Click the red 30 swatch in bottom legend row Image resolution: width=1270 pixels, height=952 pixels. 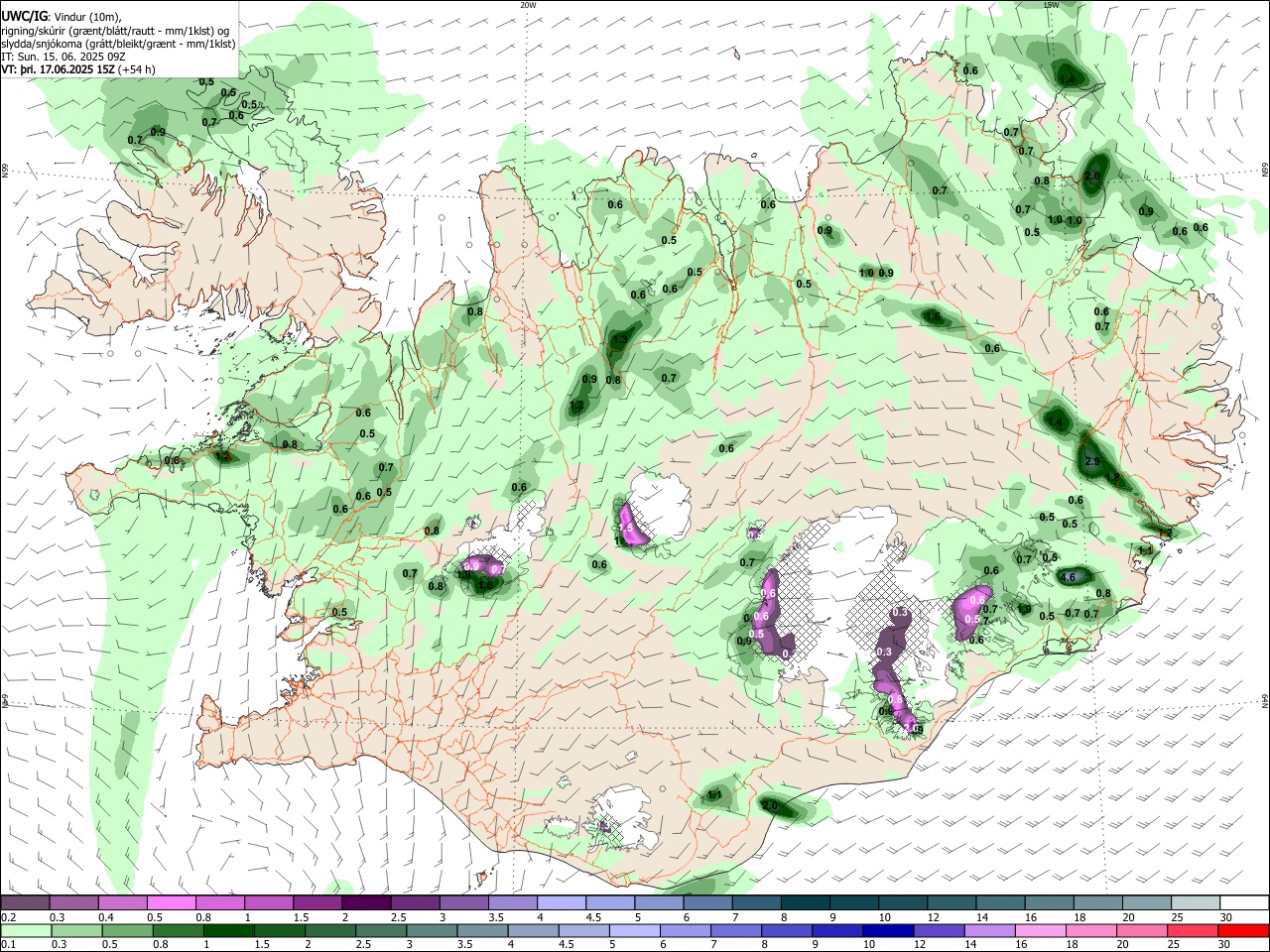coord(1243,930)
